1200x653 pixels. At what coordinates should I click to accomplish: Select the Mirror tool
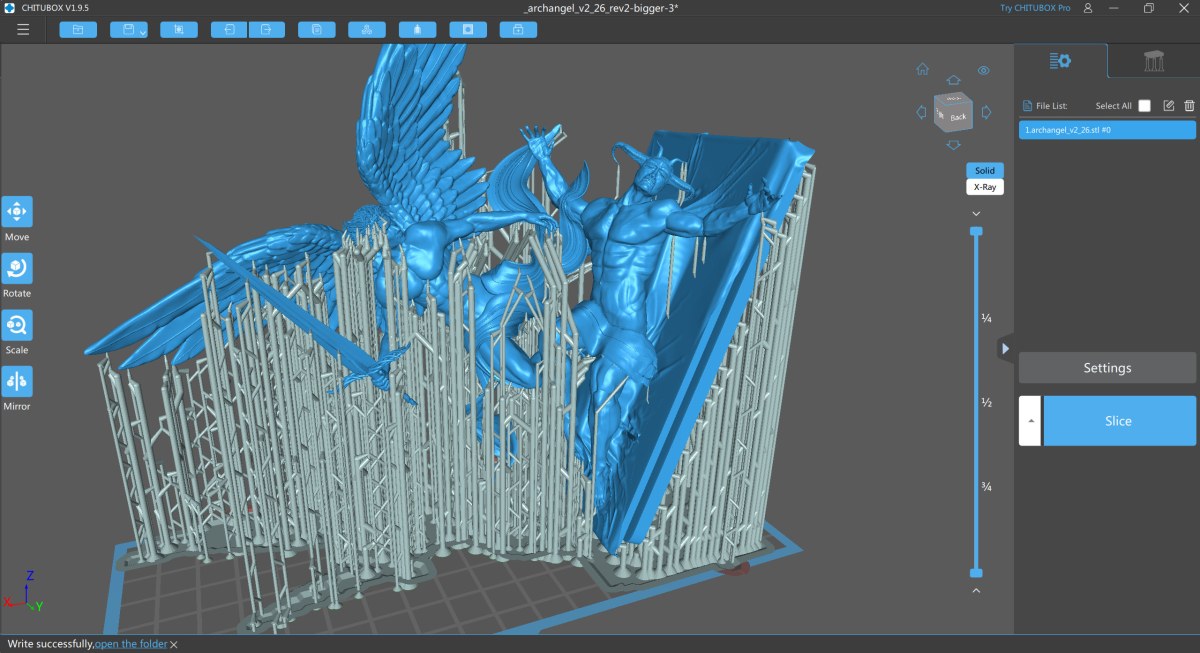[17, 381]
